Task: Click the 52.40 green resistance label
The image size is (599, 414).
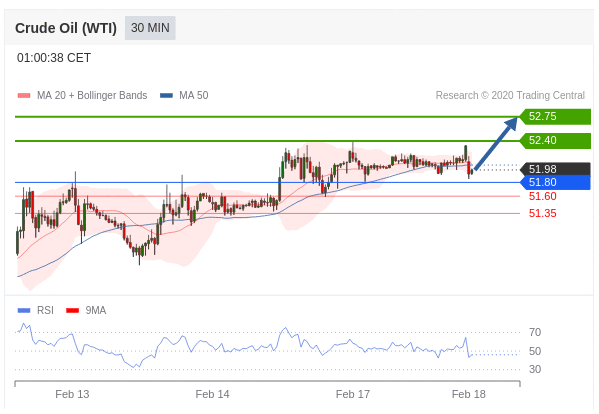Action: pos(555,141)
